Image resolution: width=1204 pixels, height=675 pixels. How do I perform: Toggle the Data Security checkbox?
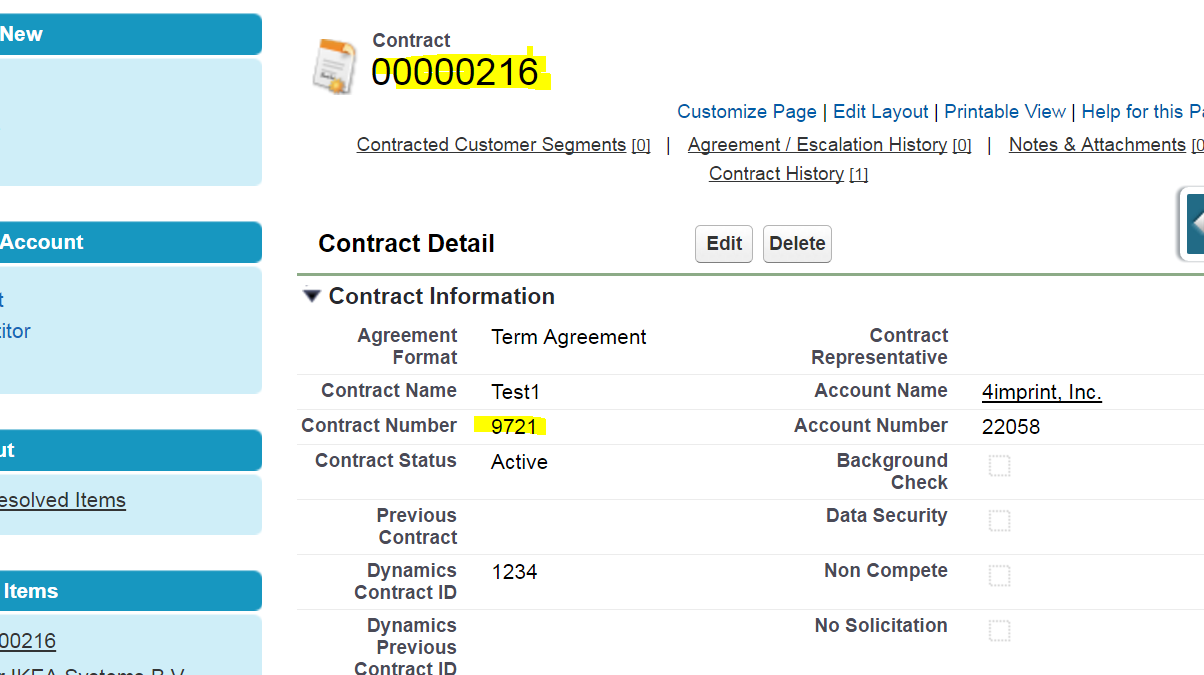[x=999, y=521]
